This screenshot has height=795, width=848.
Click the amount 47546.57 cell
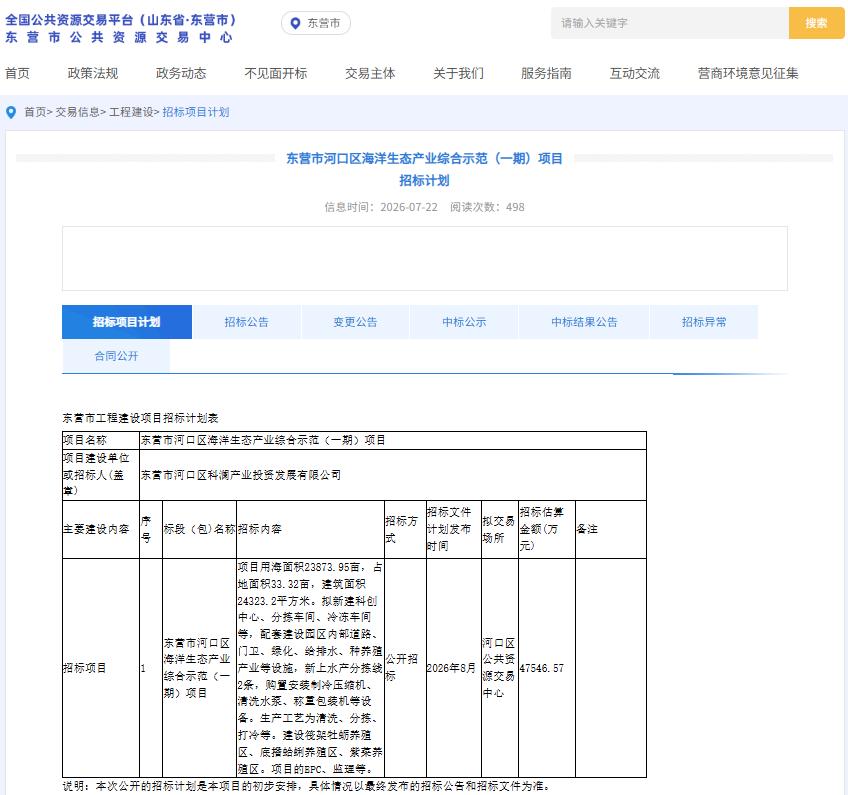pos(547,668)
